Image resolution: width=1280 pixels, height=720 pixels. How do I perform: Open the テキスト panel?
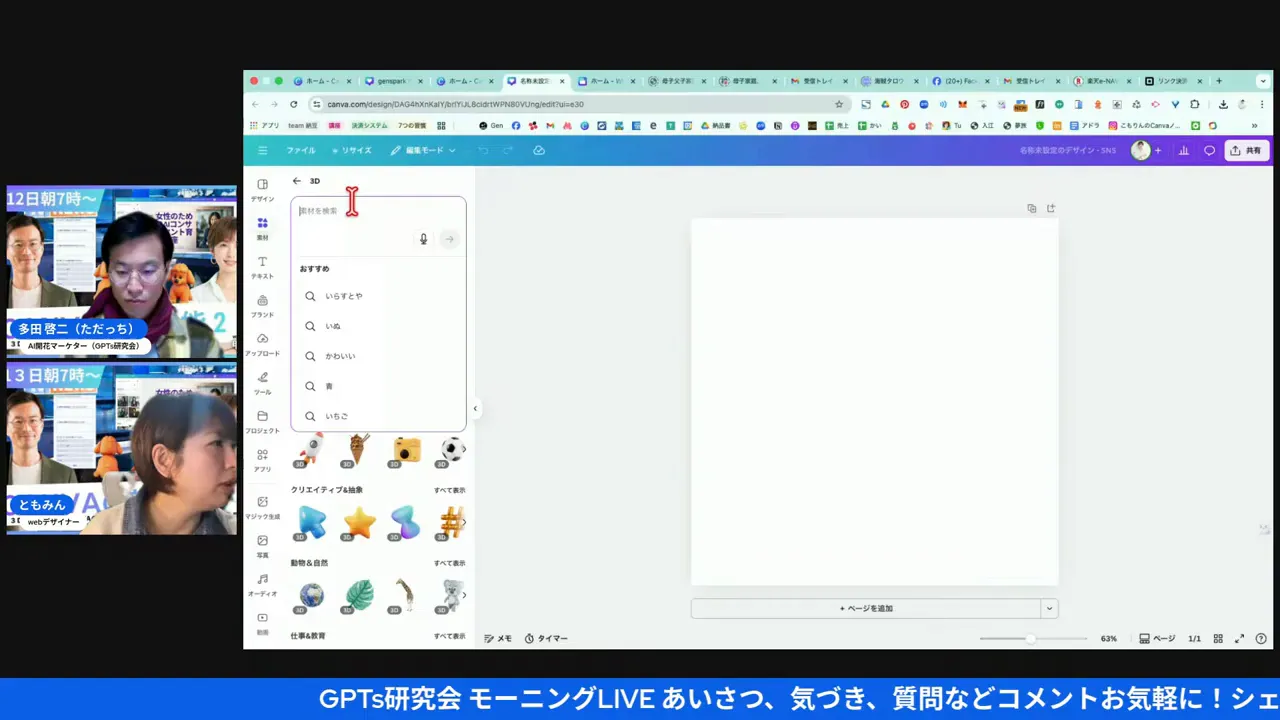262,267
